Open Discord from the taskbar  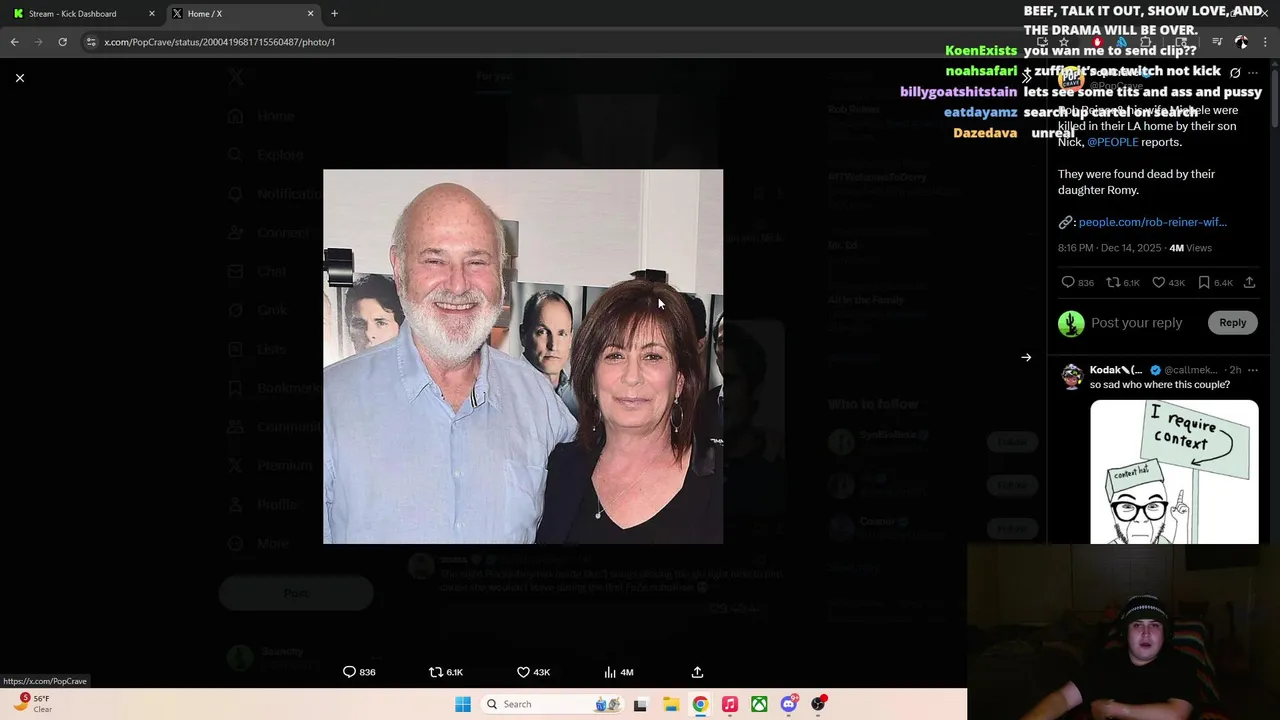point(789,704)
